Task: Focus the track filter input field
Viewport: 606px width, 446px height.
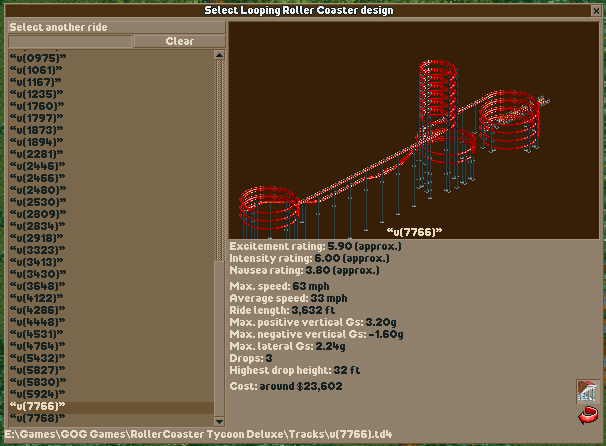Action: point(70,41)
